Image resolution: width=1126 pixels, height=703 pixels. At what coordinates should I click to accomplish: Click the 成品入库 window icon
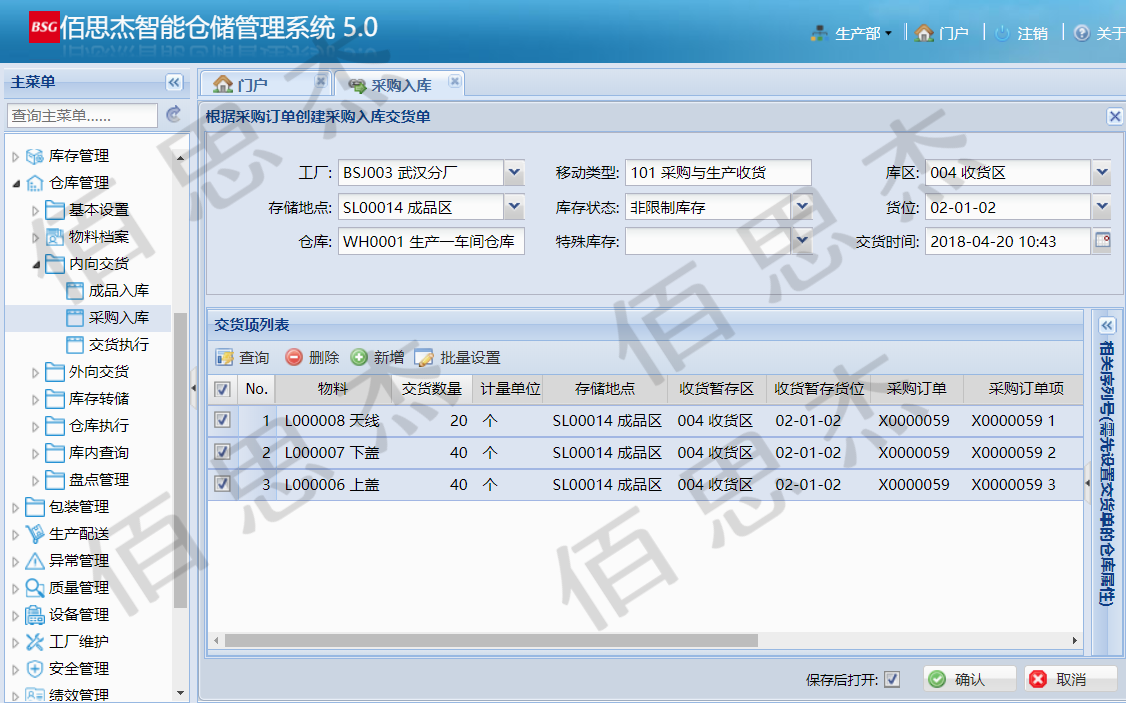75,291
